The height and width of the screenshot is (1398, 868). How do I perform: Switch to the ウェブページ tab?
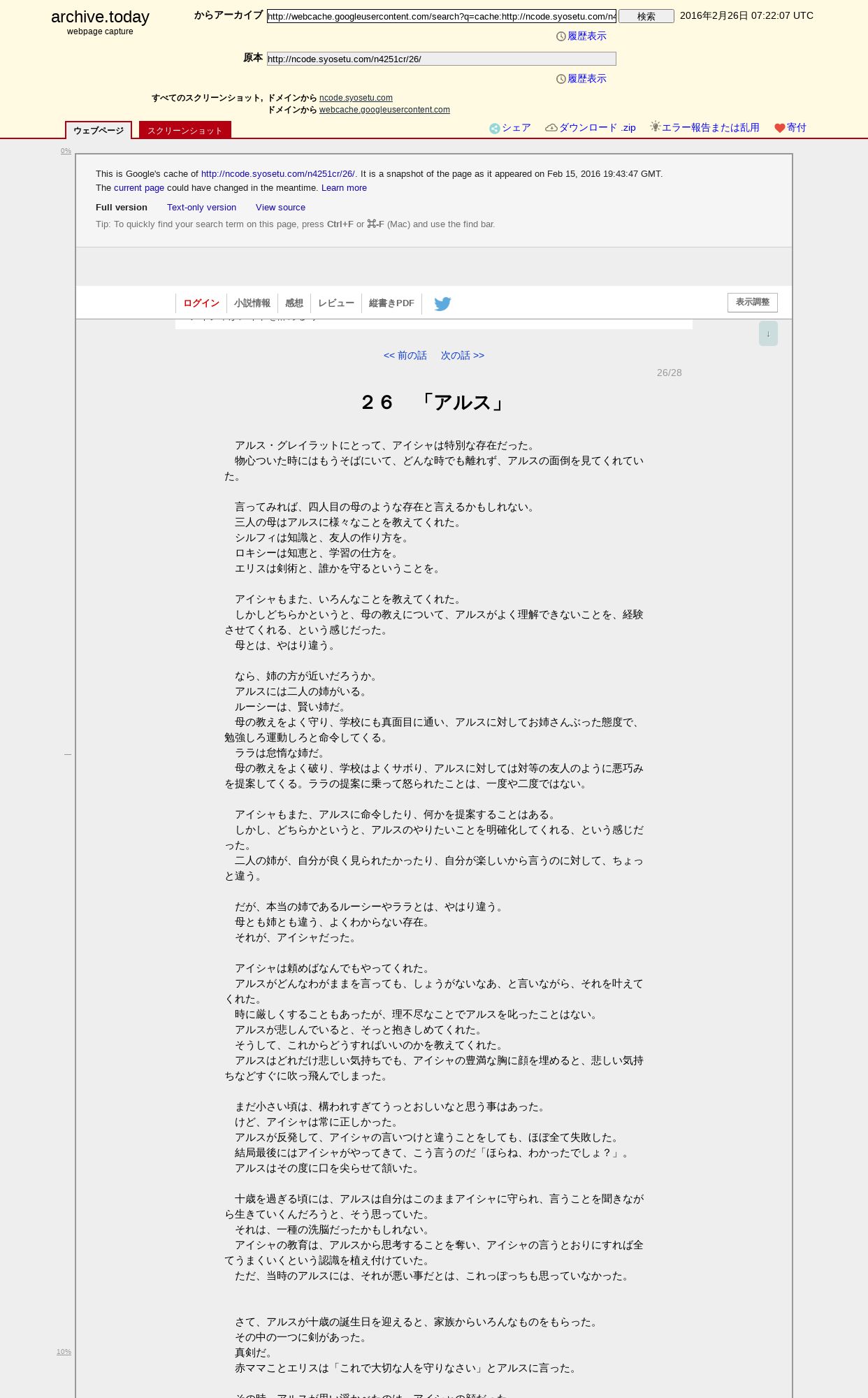pyautogui.click(x=99, y=130)
